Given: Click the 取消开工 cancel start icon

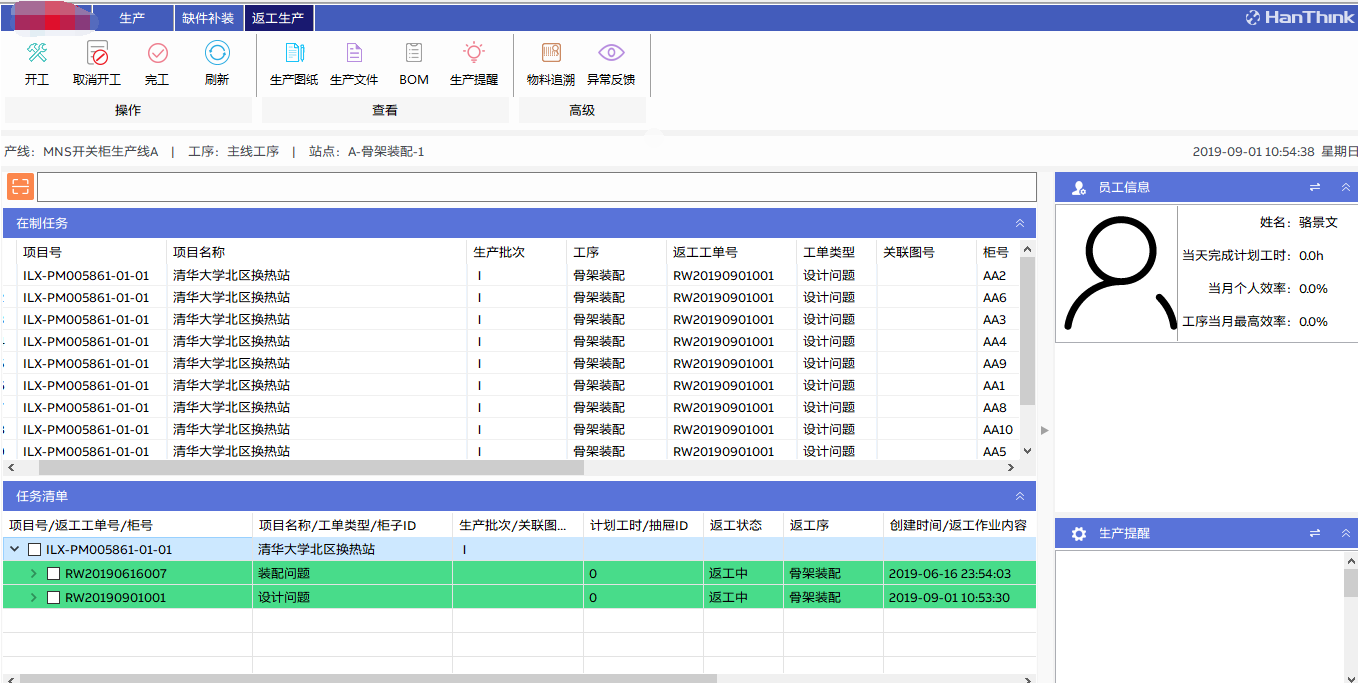Looking at the screenshot, I should click(x=97, y=54).
